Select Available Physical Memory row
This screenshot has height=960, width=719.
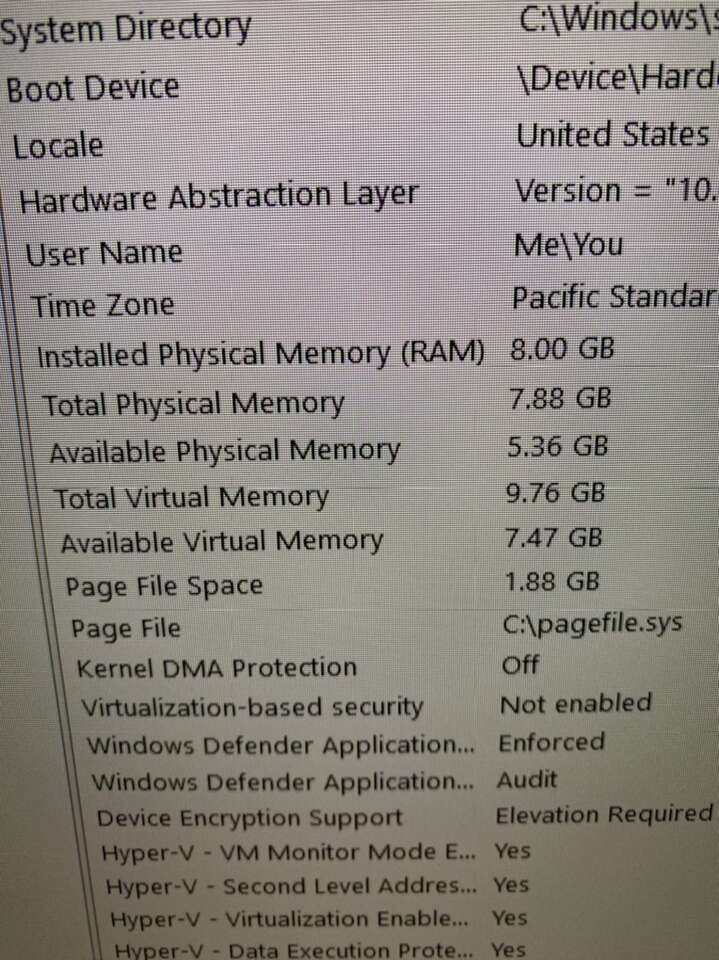224,451
